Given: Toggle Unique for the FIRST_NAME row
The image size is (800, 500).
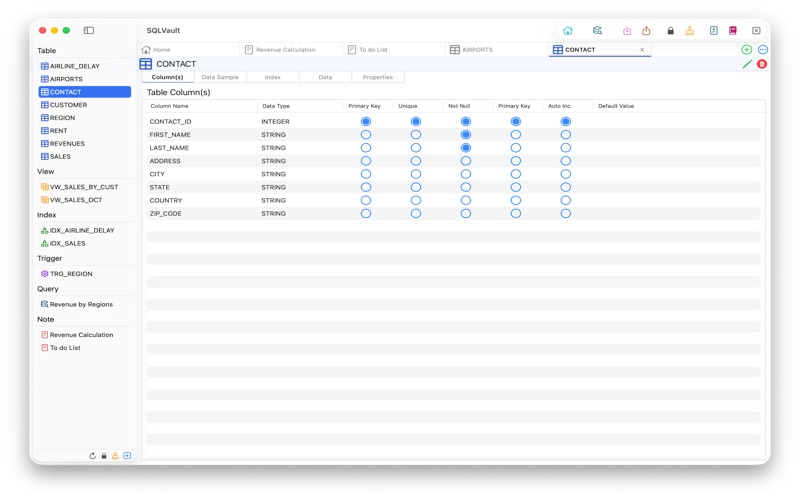Looking at the screenshot, I should 416,135.
